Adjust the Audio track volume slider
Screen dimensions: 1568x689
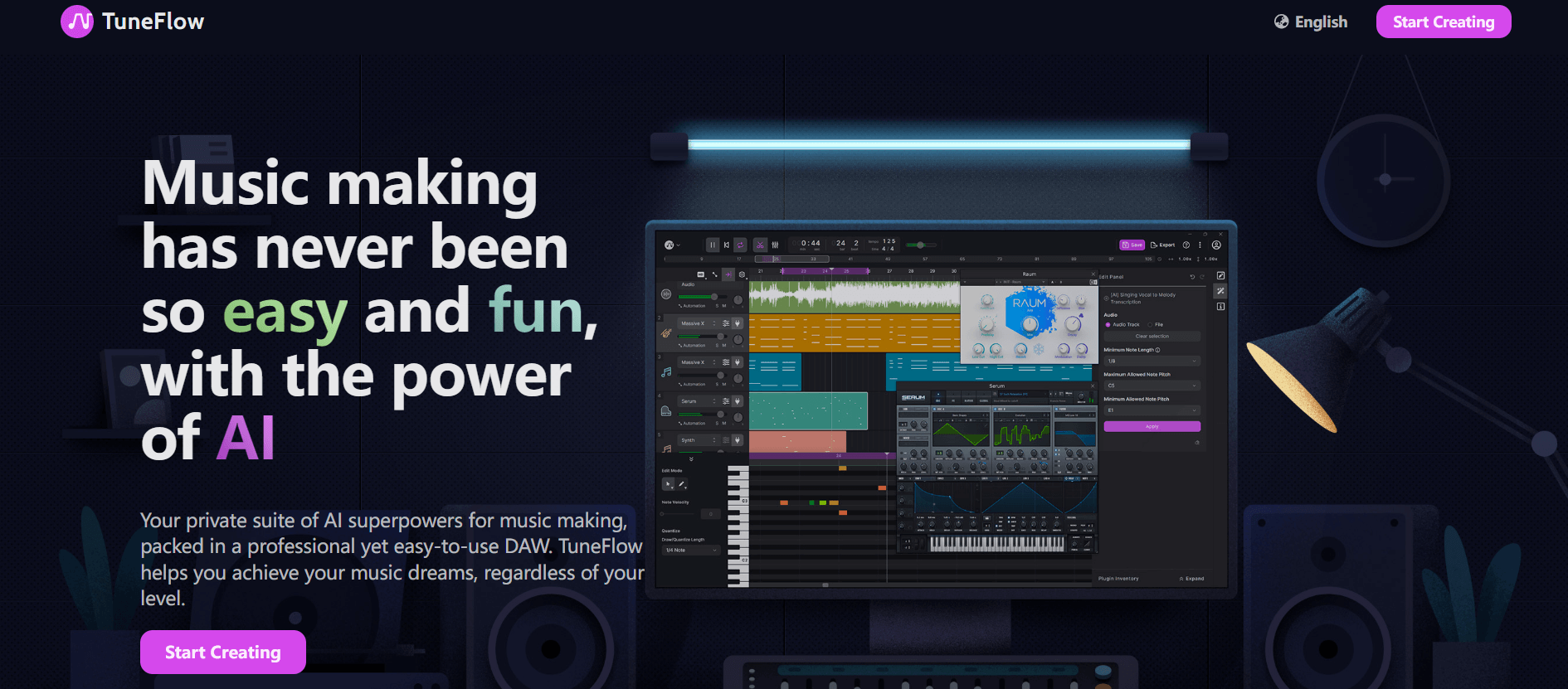point(703,297)
